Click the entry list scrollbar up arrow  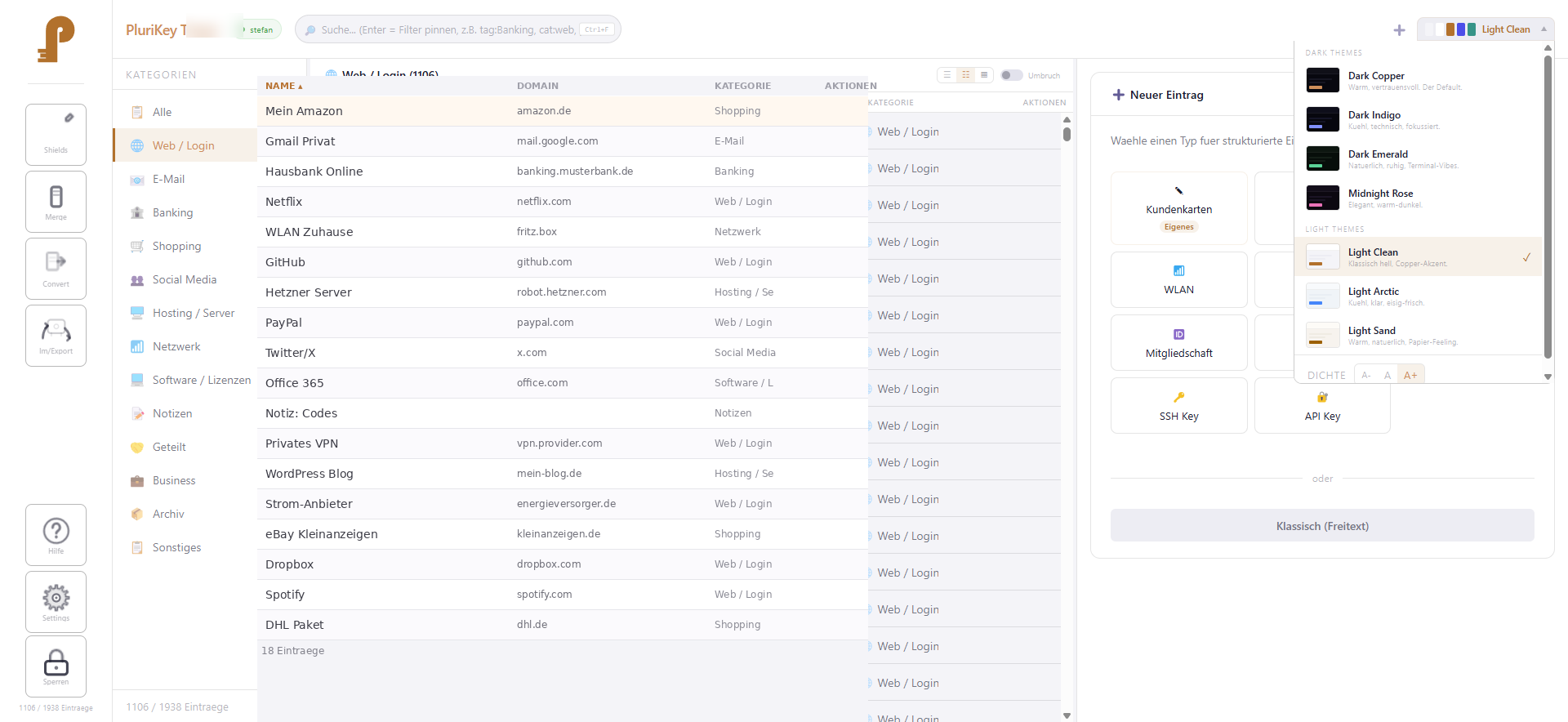[x=1067, y=119]
